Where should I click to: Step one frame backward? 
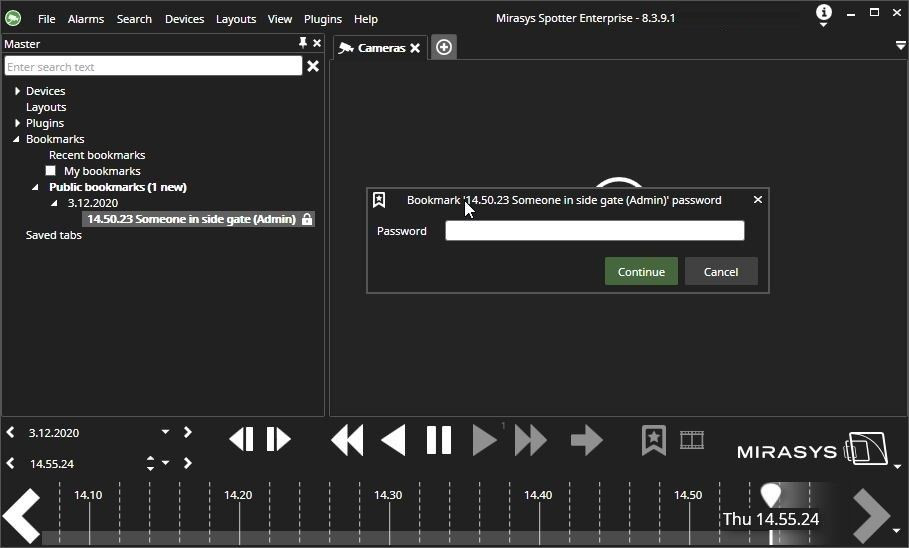[x=242, y=439]
